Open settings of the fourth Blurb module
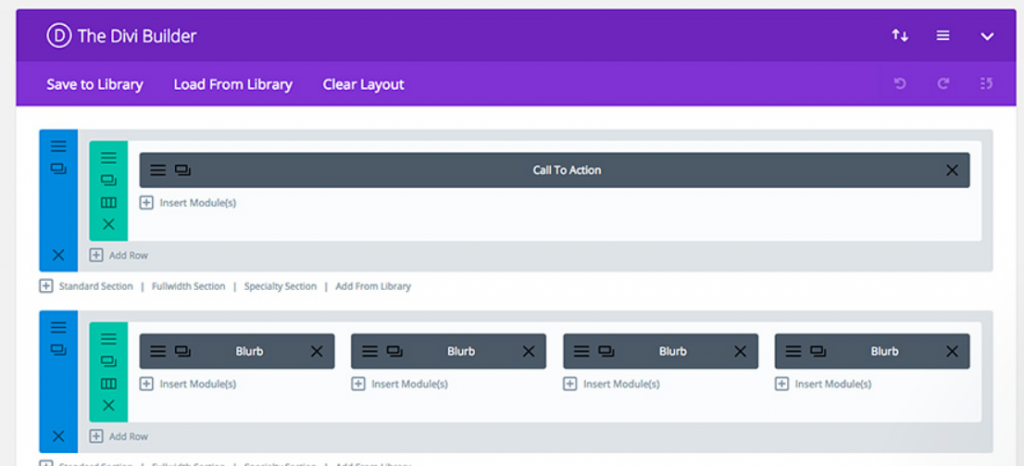1024x466 pixels. 793,352
